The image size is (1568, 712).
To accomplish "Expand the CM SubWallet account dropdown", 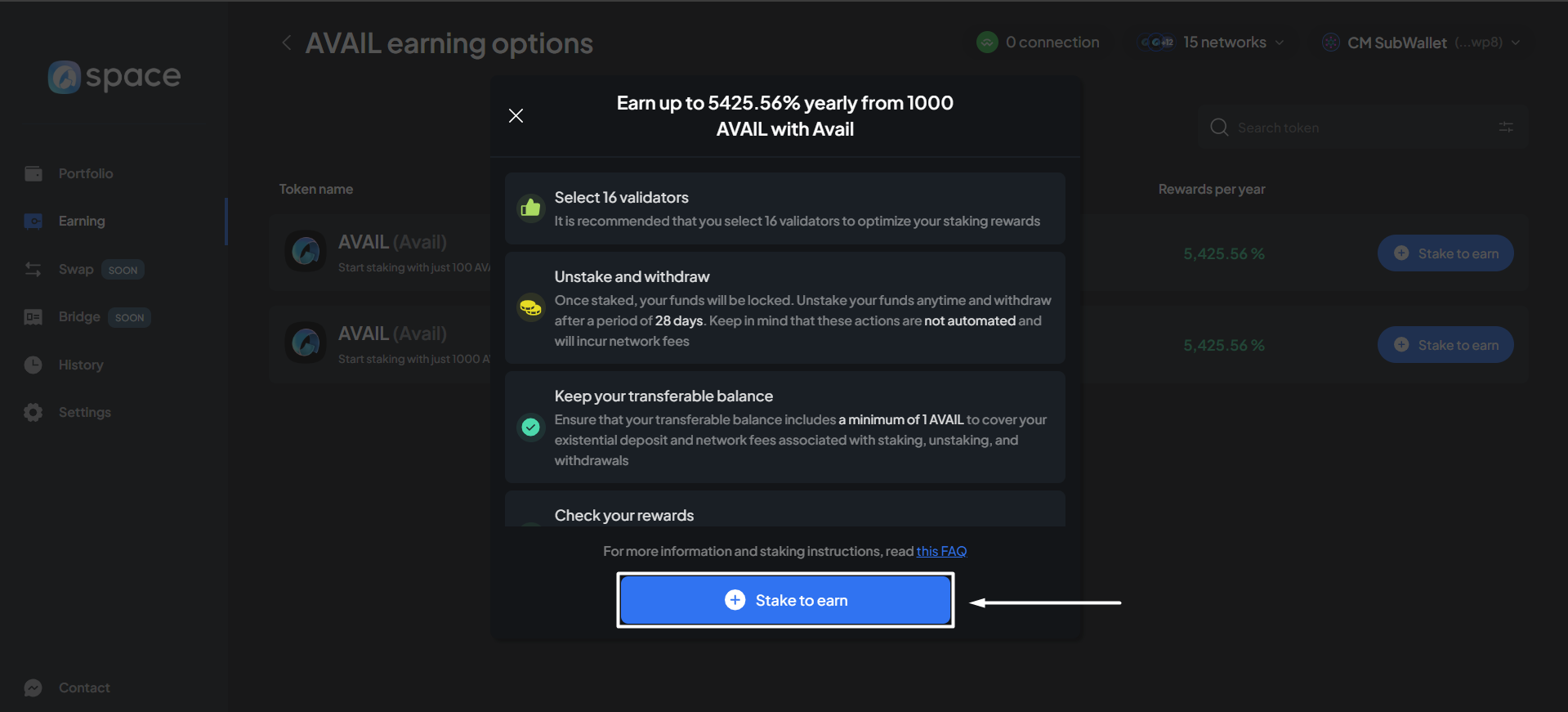I will [1421, 43].
